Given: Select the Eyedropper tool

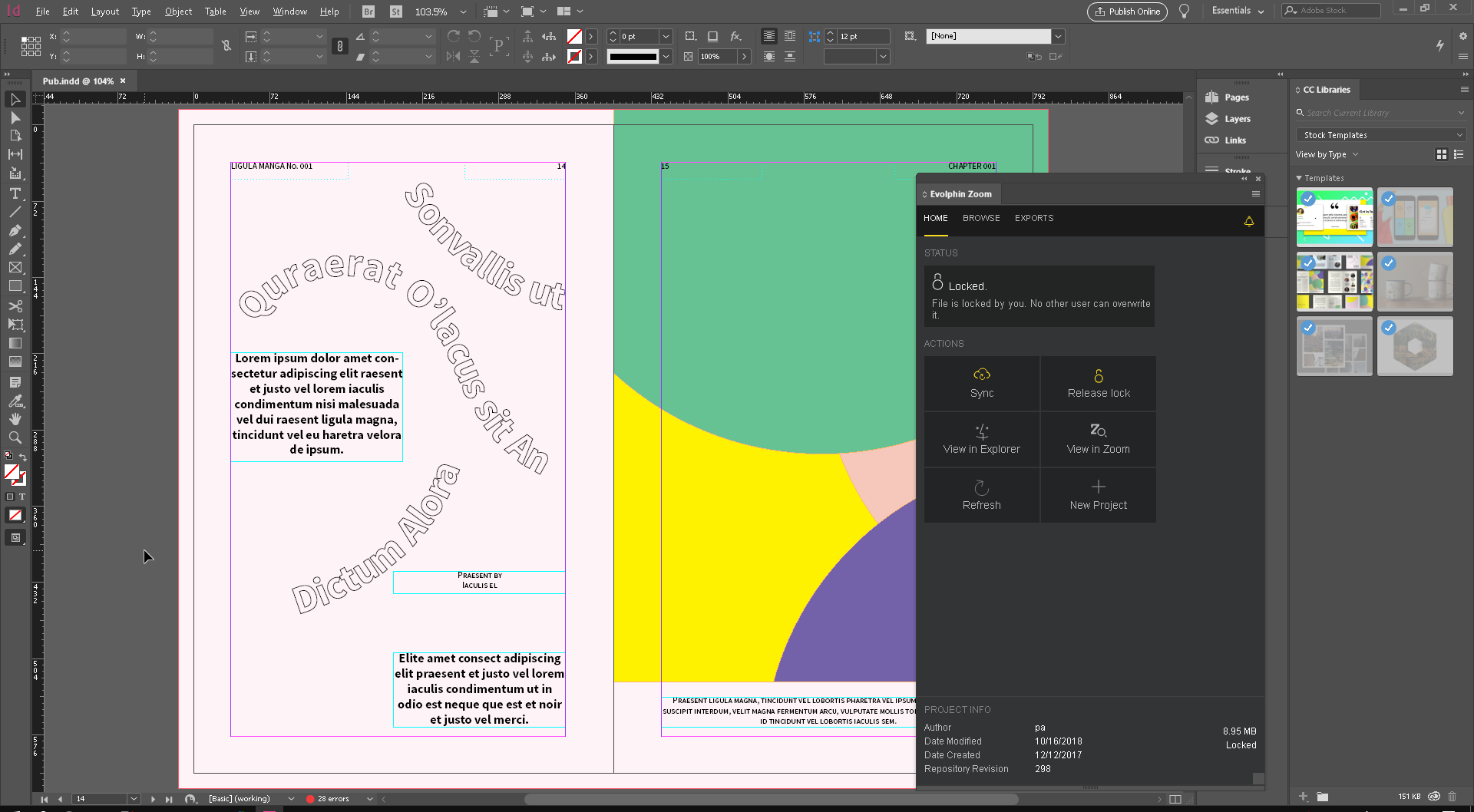Looking at the screenshot, I should pos(15,401).
